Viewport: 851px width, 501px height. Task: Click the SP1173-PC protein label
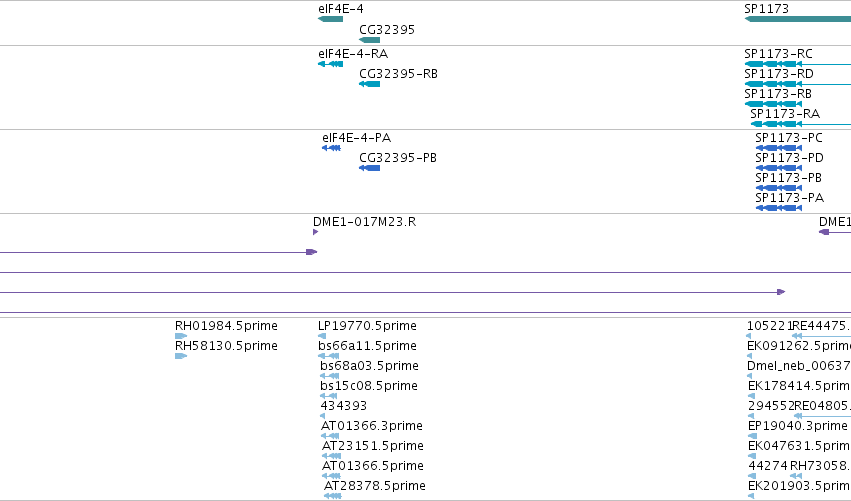[x=789, y=138]
